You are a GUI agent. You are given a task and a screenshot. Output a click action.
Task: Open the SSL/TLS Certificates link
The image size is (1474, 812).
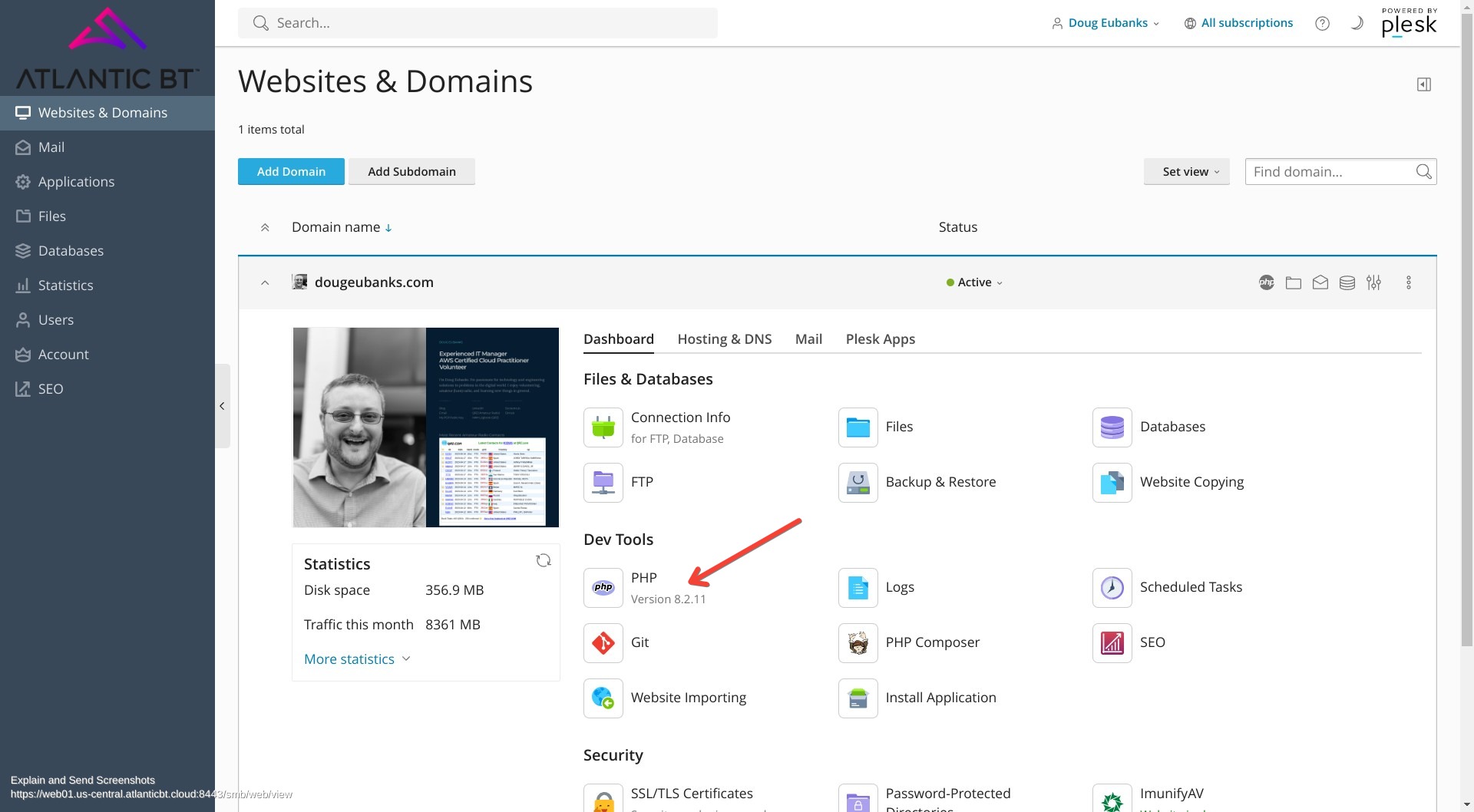click(x=692, y=794)
